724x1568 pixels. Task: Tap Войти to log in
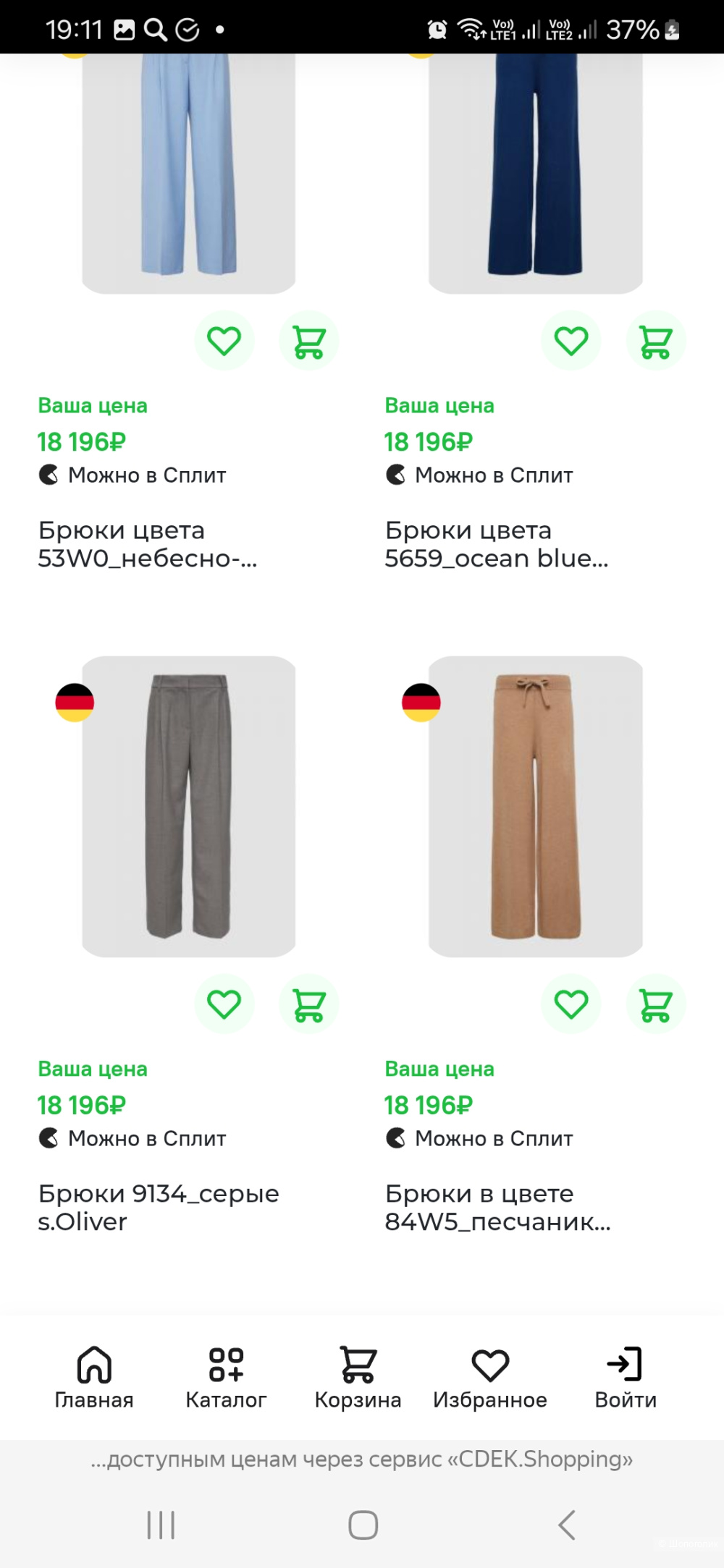coord(626,1378)
